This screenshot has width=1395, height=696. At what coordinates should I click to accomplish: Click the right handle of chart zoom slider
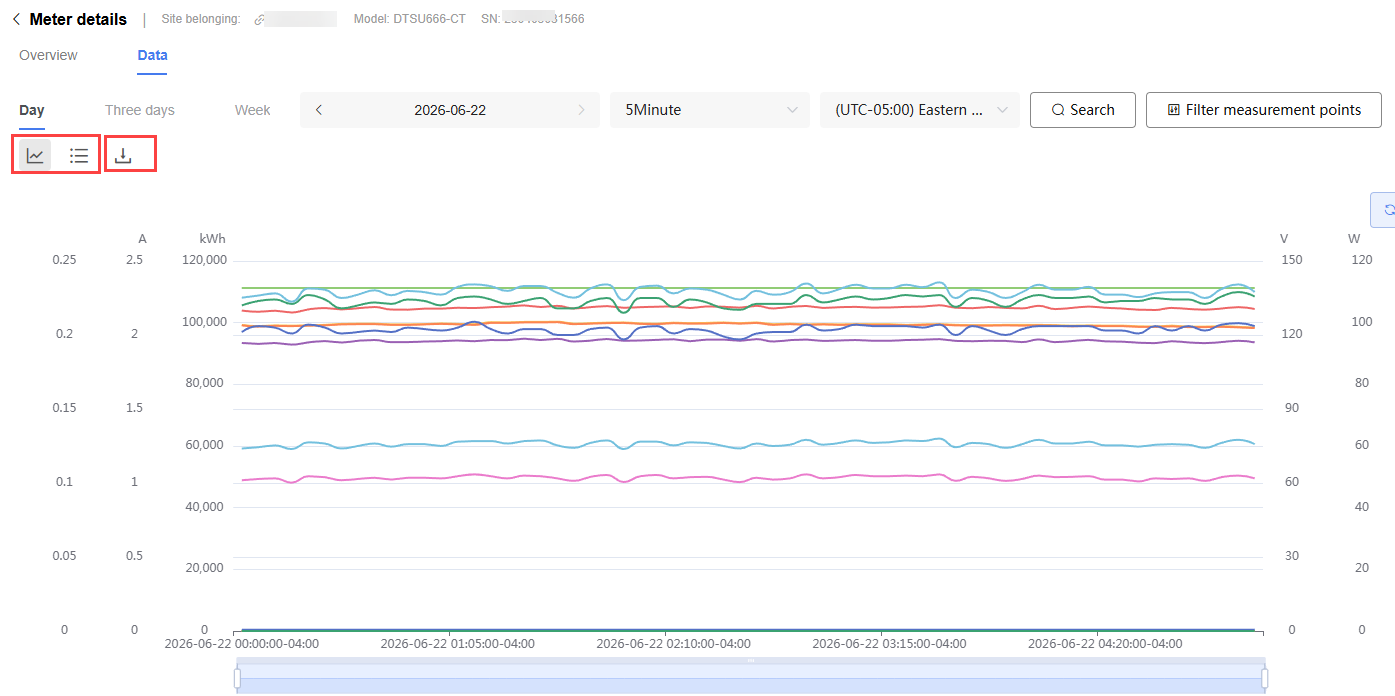point(1265,679)
